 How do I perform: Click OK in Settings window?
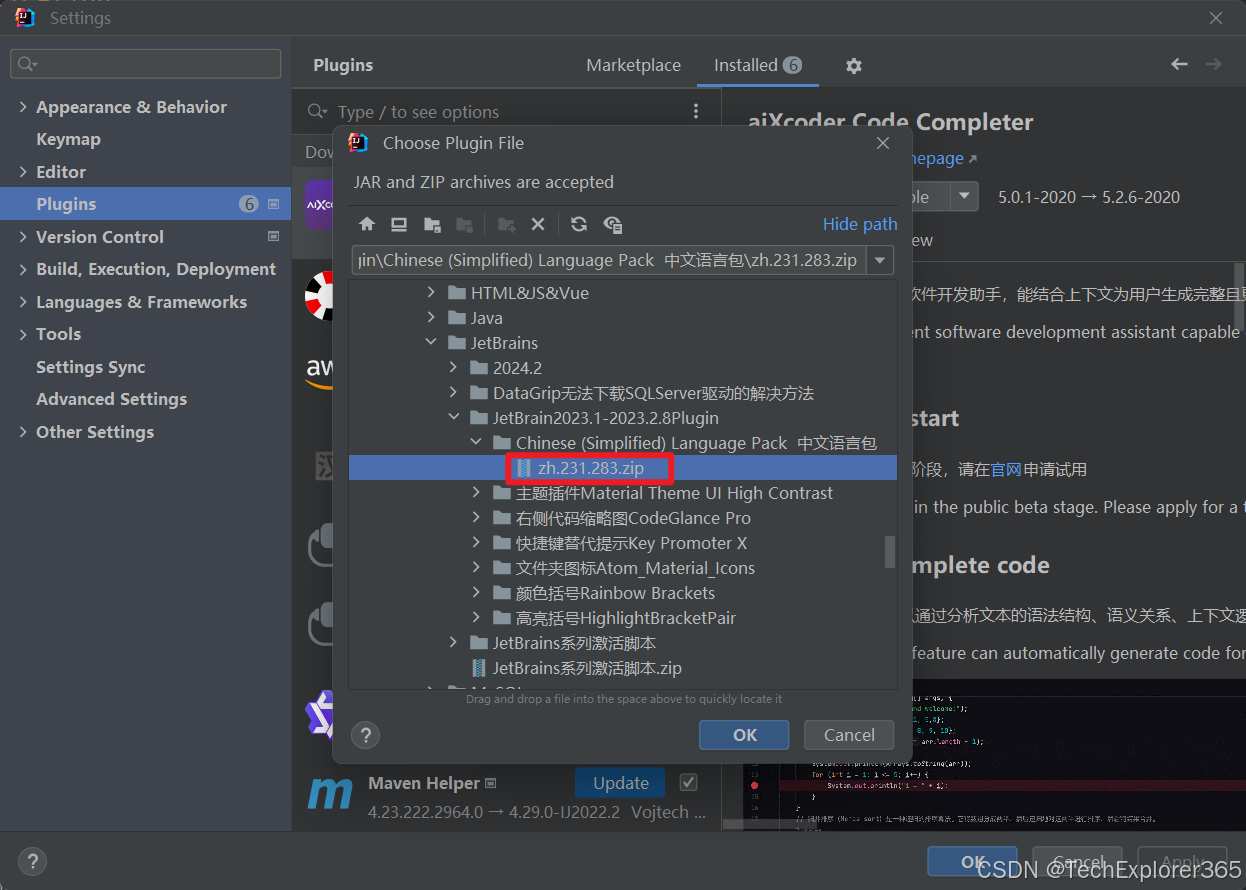[x=972, y=861]
